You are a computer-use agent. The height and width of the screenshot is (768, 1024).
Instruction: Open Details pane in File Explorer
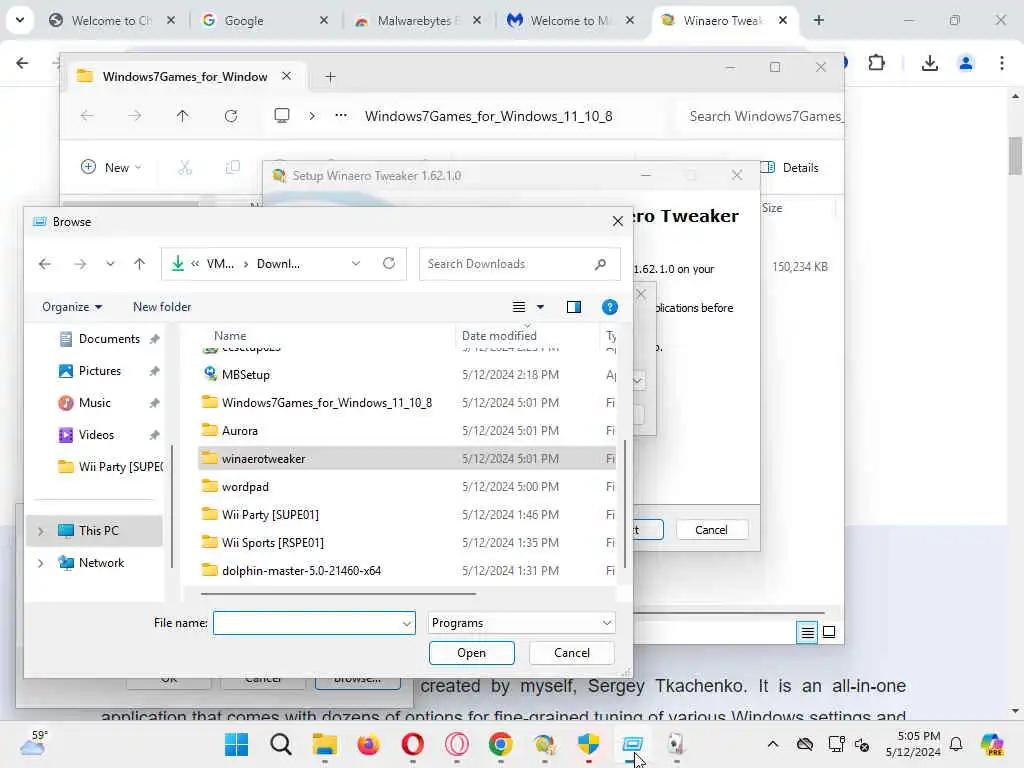790,168
